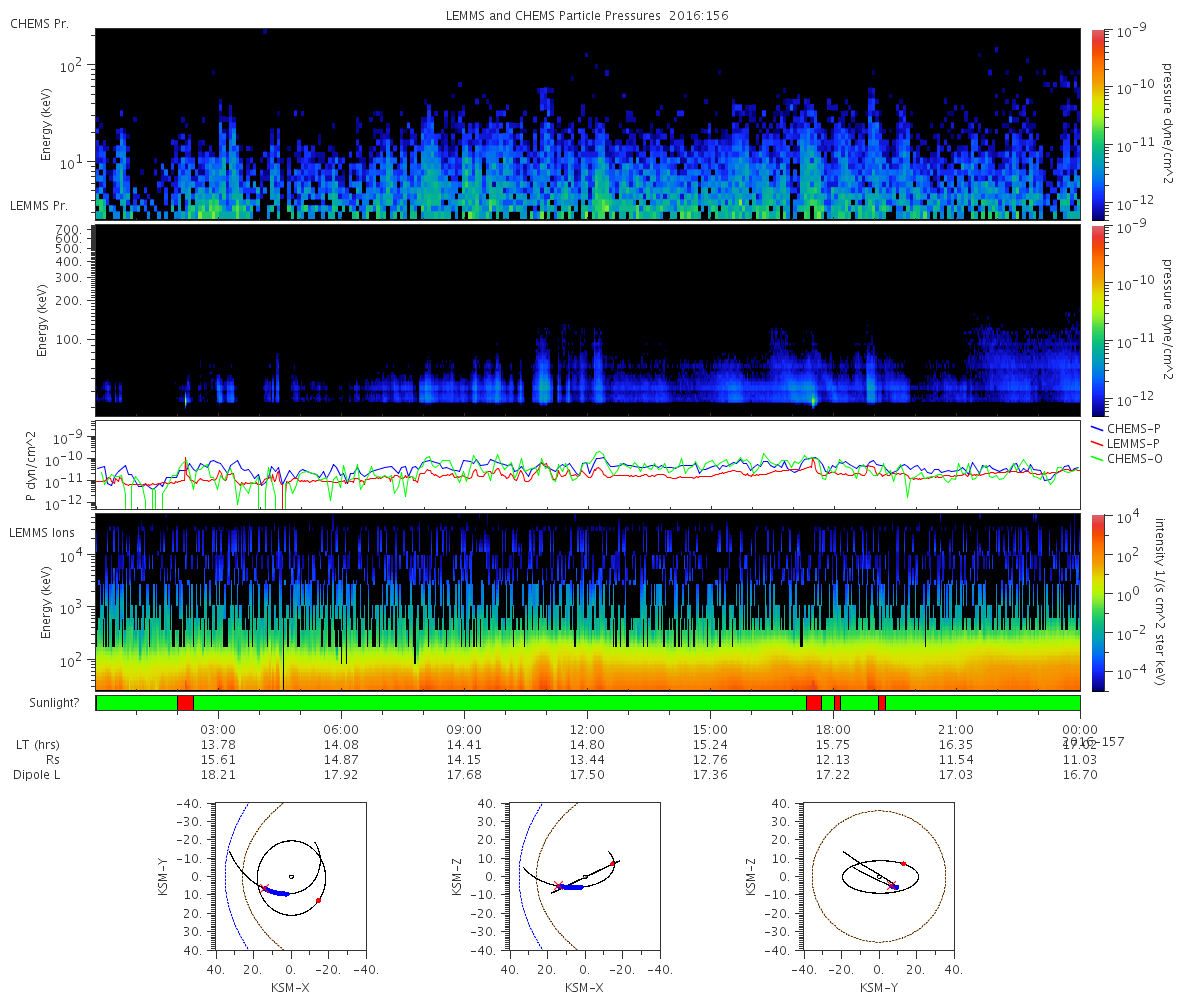
Task: Click the Dipole L value 16.70
Action: [x=1080, y=774]
